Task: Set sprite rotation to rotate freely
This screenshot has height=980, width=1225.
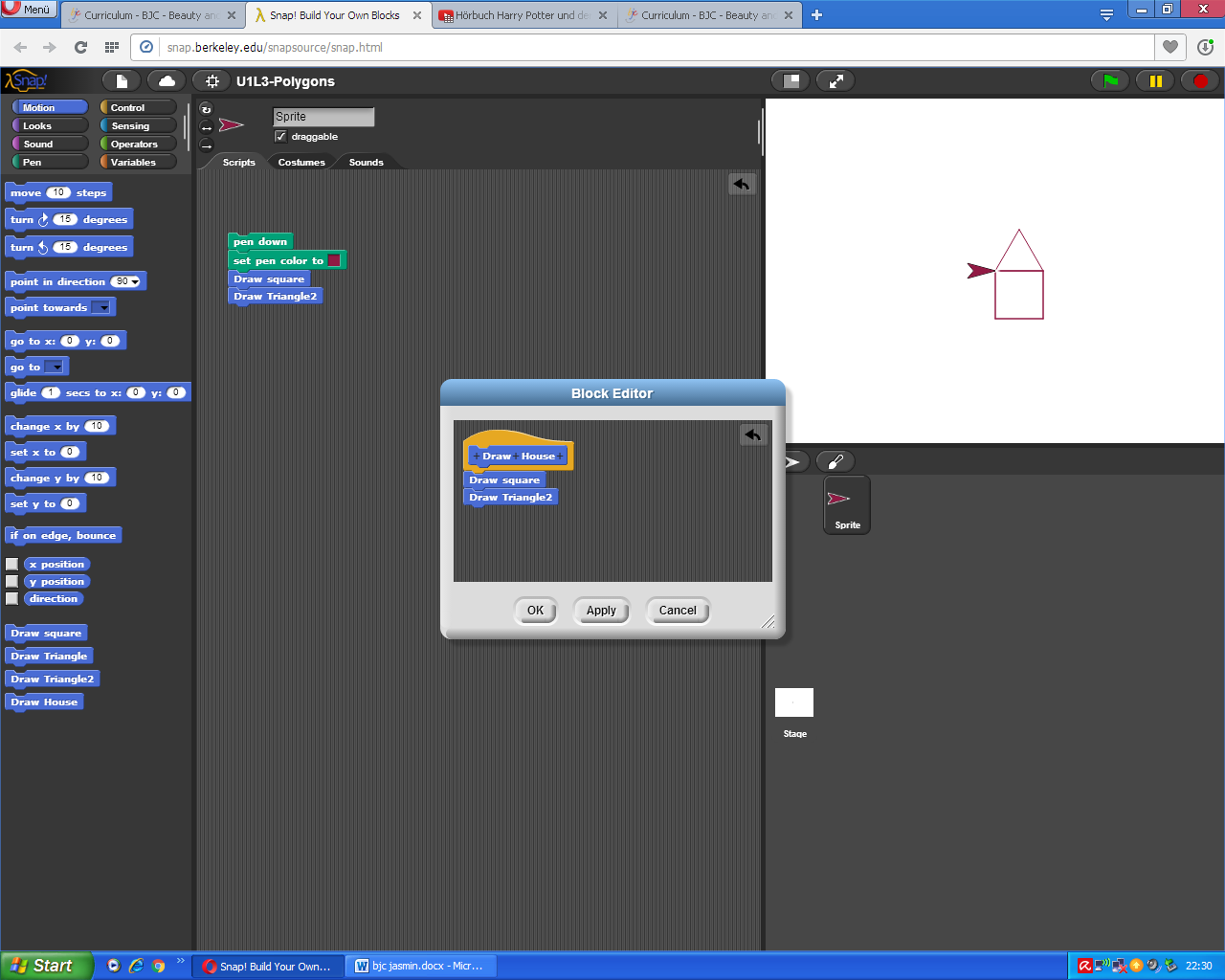Action: [x=206, y=109]
